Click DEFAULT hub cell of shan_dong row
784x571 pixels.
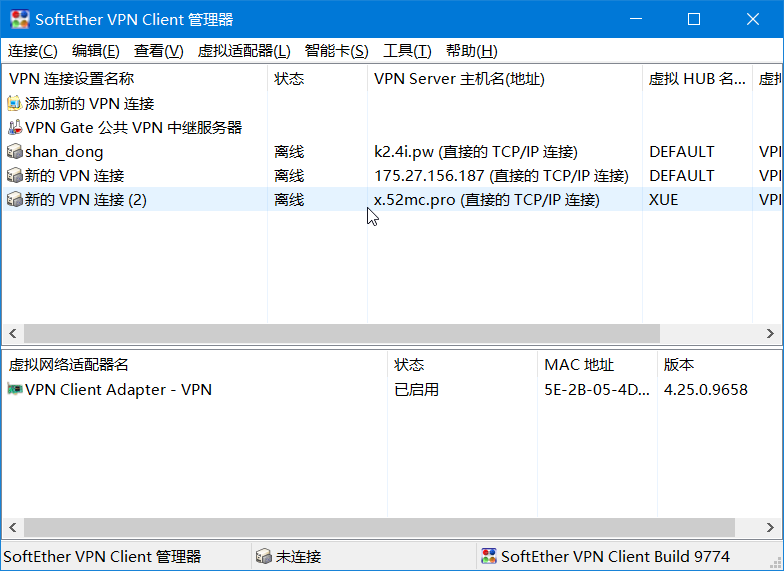(682, 152)
